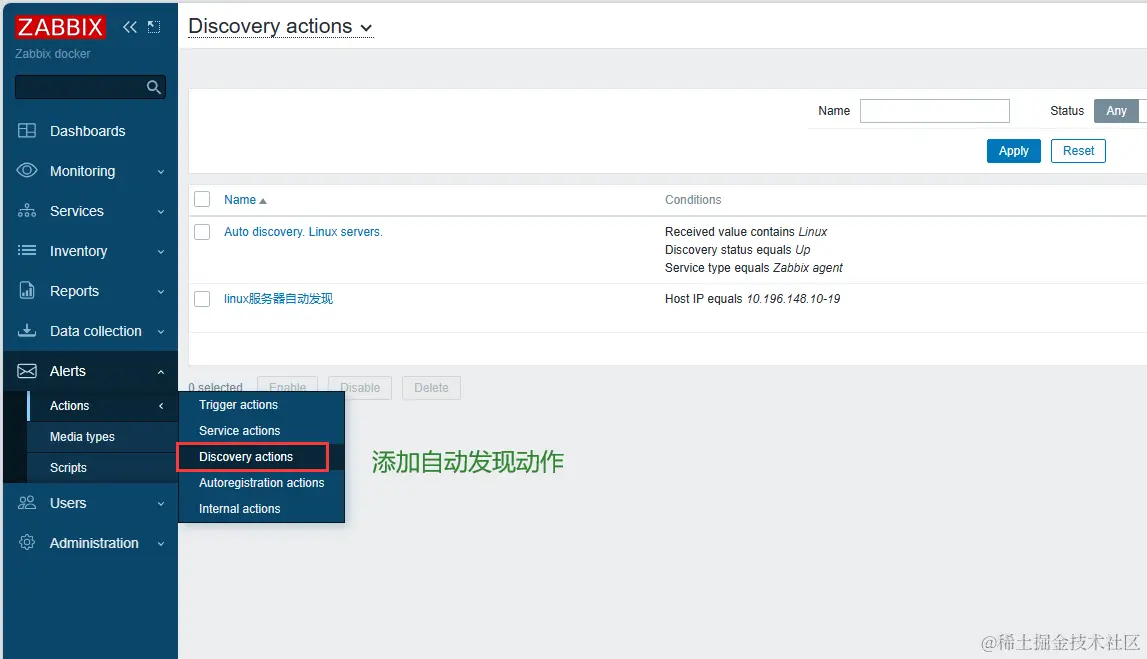The height and width of the screenshot is (659, 1147).
Task: Tick the select-all checkbox in header
Action: coord(202,199)
